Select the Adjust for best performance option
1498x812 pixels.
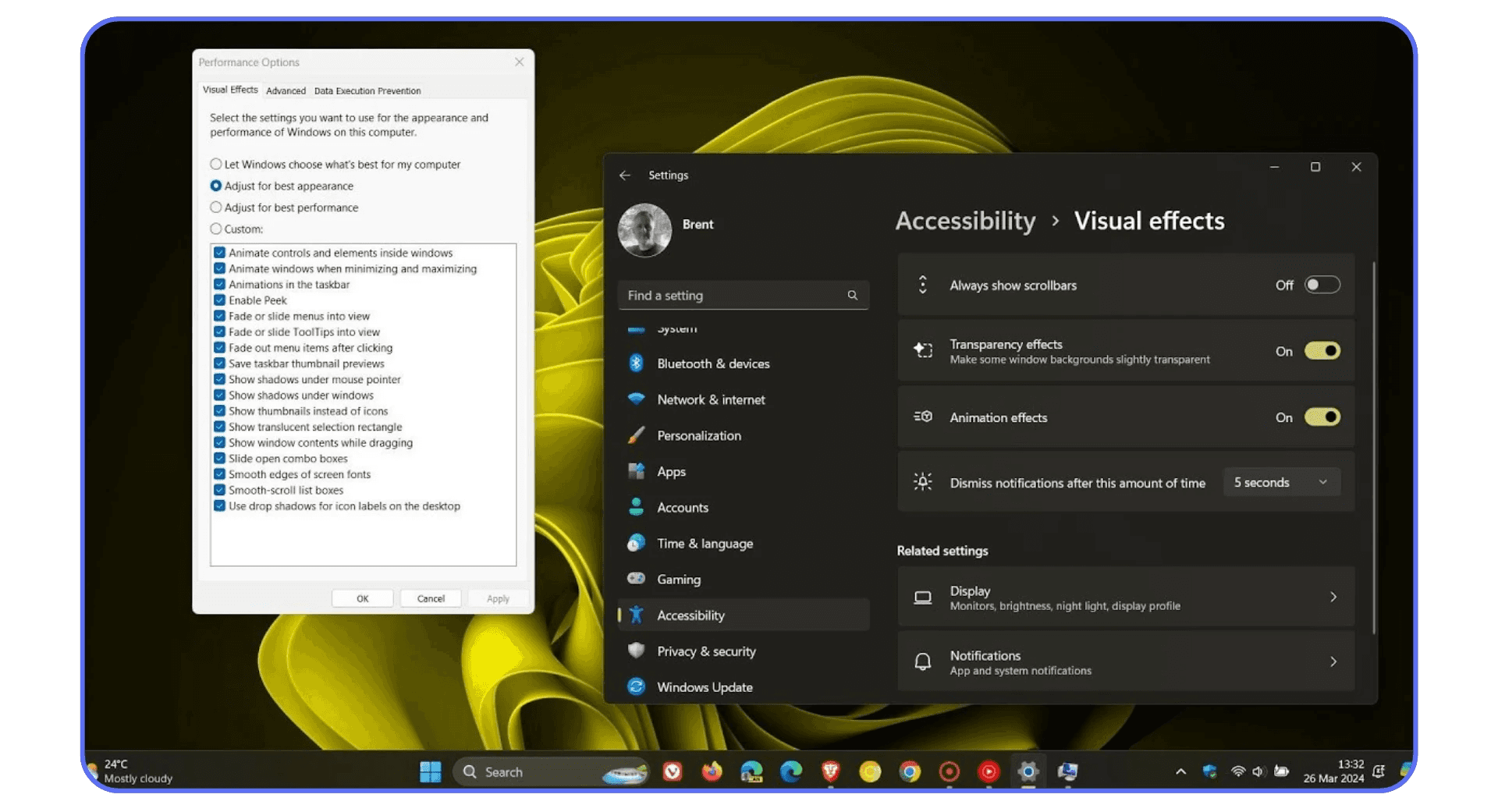(x=216, y=207)
